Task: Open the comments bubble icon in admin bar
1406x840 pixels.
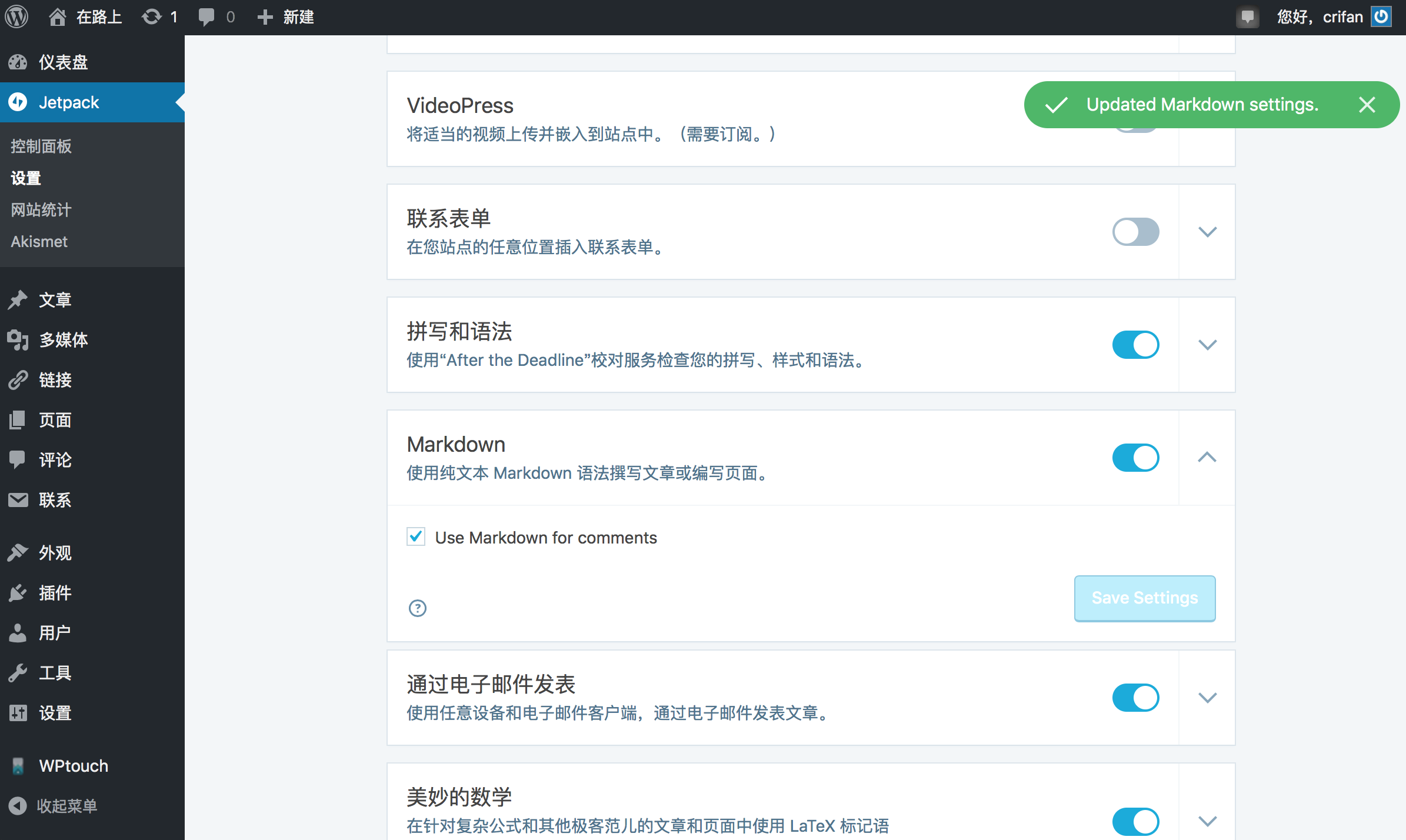Action: pyautogui.click(x=206, y=16)
